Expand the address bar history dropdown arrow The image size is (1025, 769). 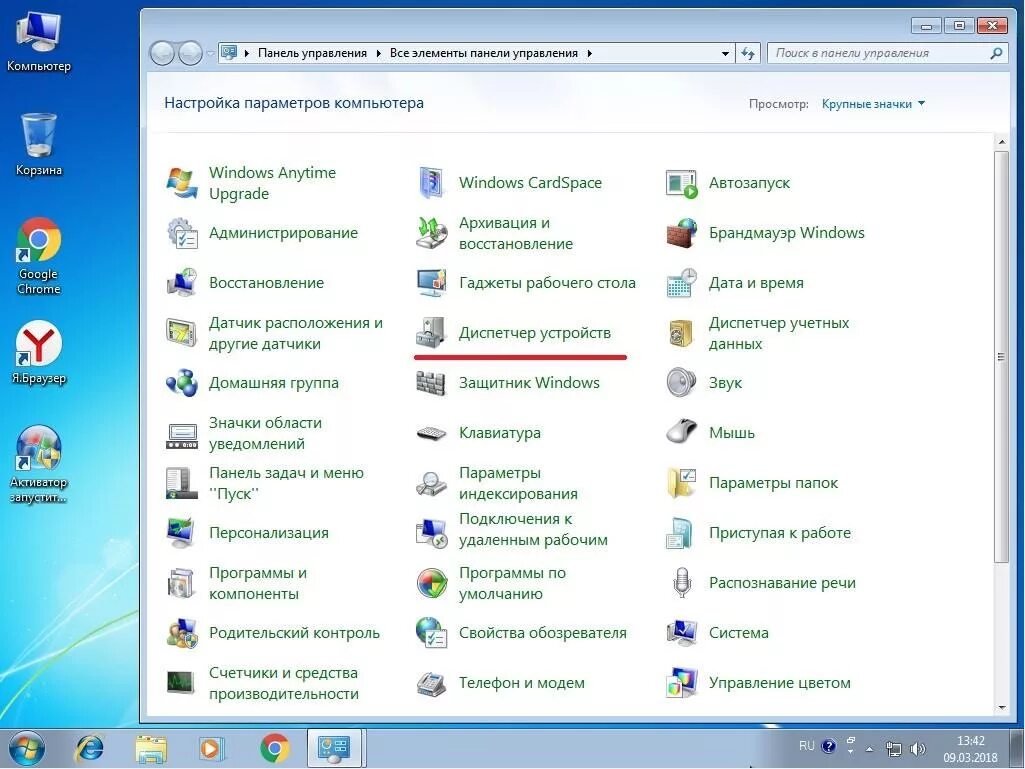coord(725,54)
